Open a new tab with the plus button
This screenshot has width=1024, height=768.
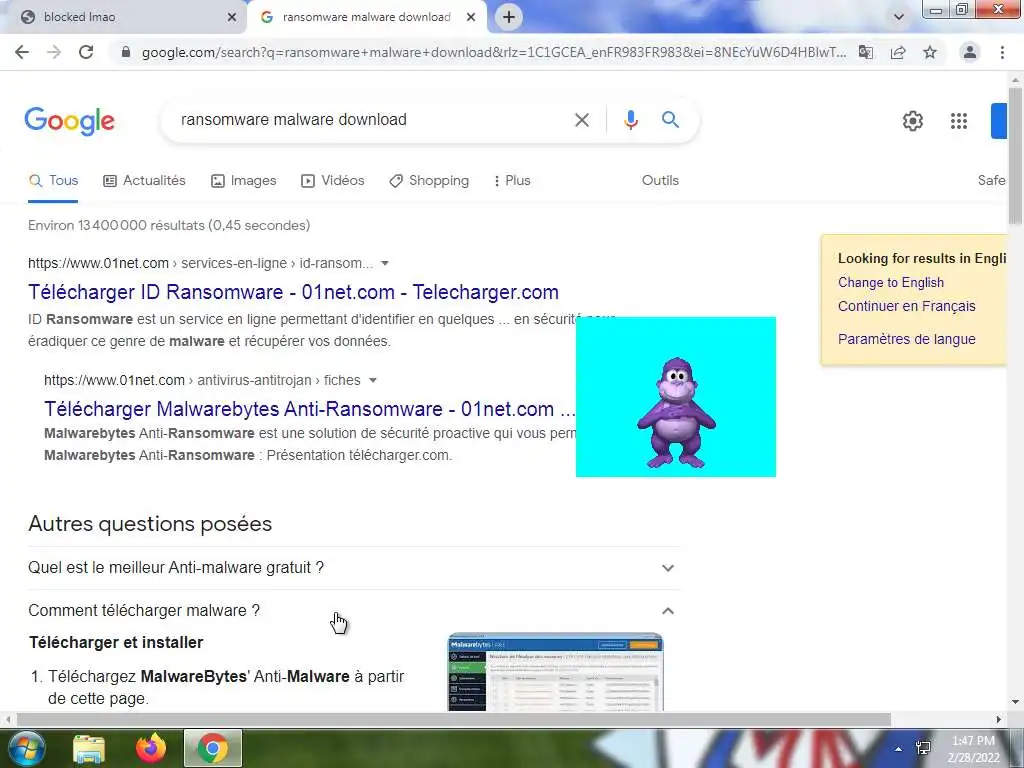pyautogui.click(x=509, y=17)
